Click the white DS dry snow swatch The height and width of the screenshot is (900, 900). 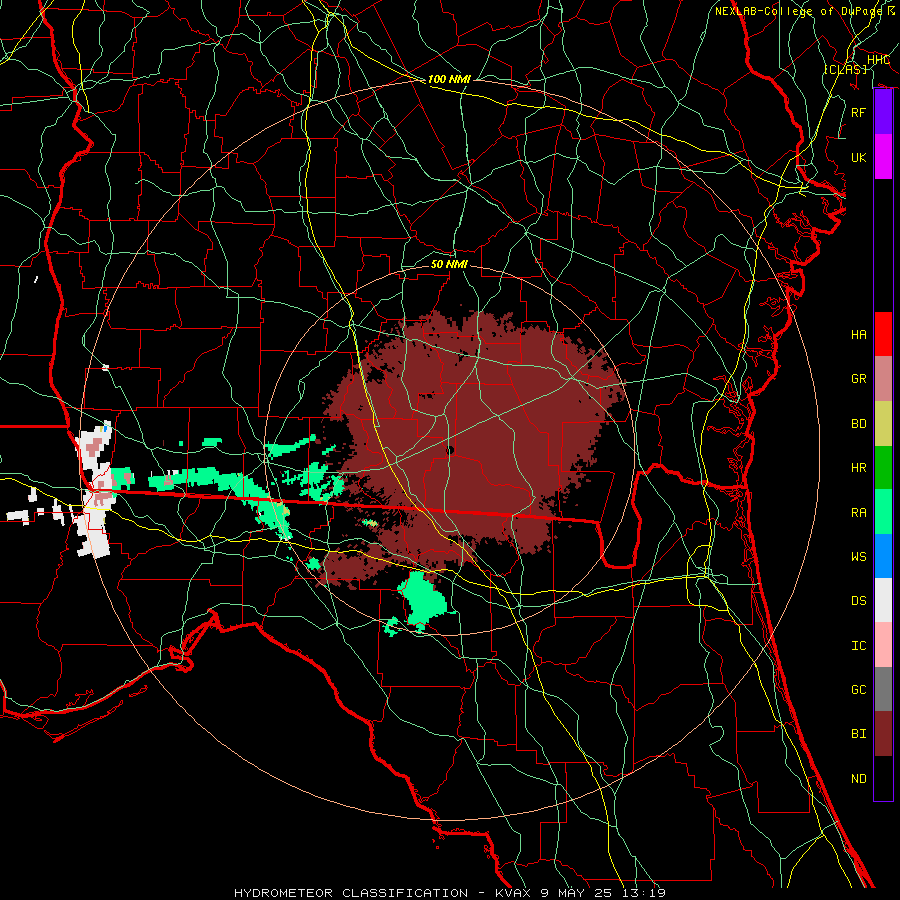pos(883,600)
